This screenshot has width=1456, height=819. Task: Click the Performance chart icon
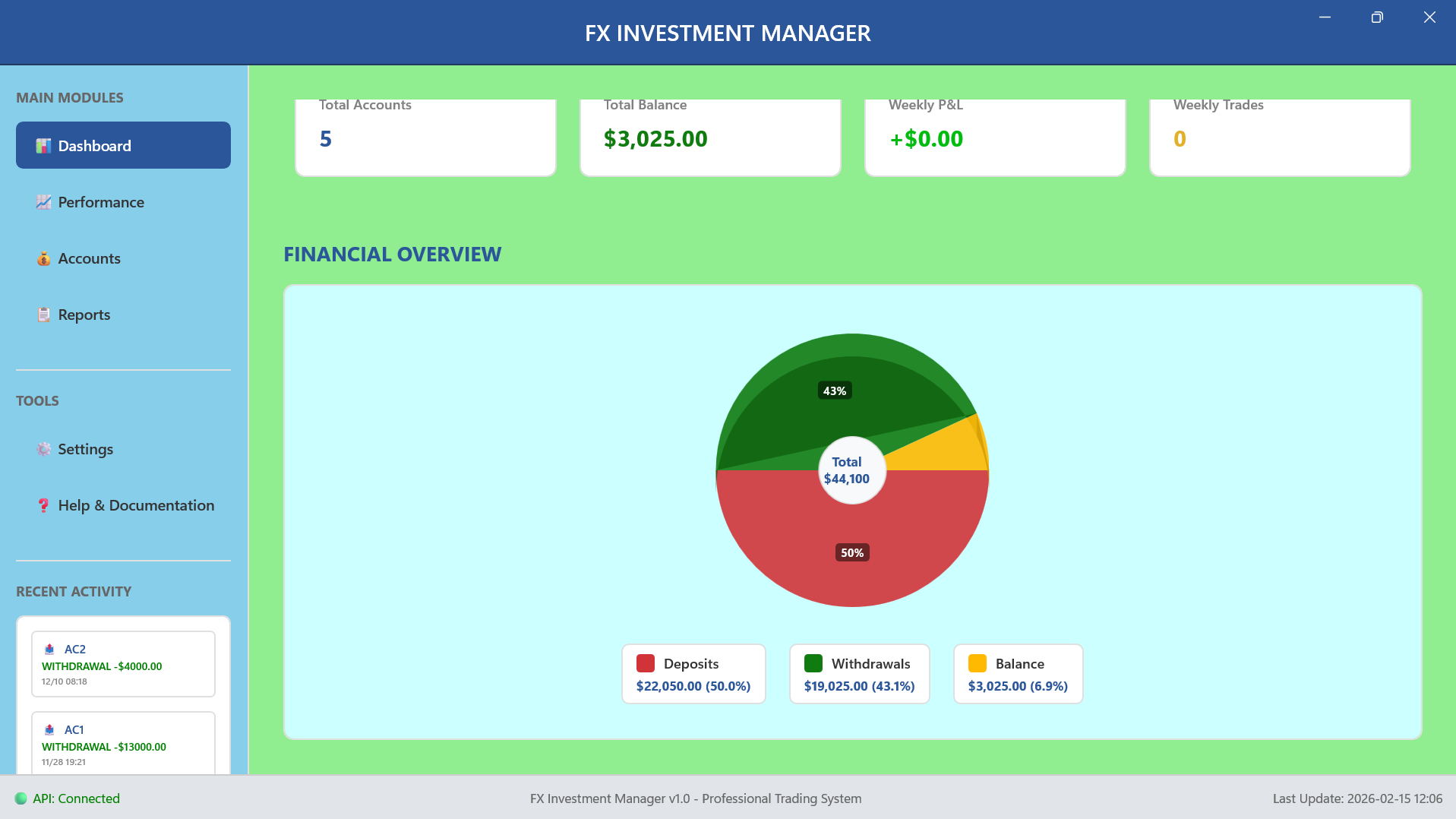[x=43, y=202]
